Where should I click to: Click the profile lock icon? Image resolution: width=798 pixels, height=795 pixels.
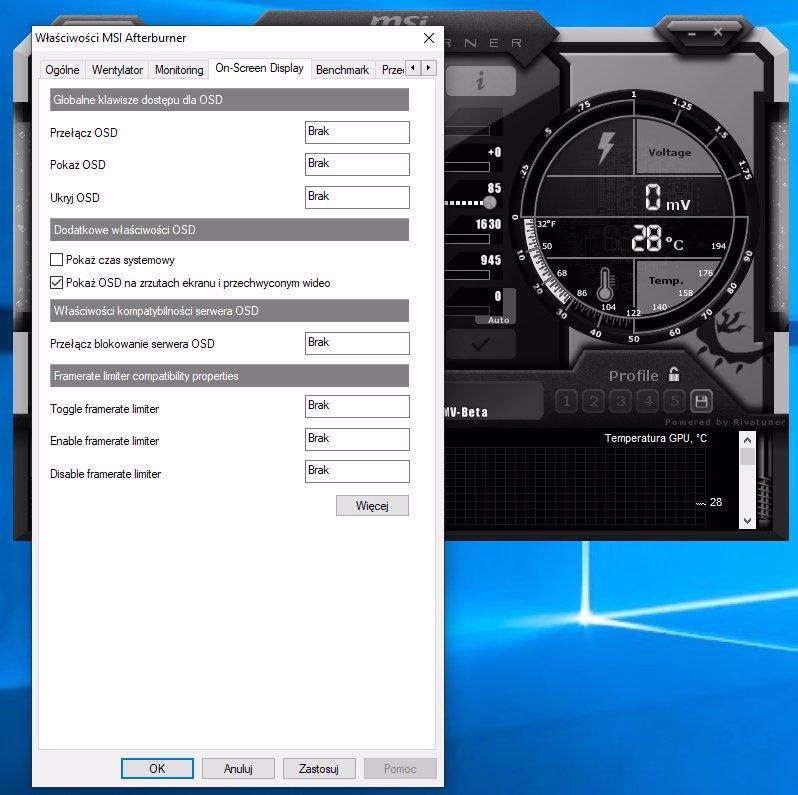click(675, 375)
